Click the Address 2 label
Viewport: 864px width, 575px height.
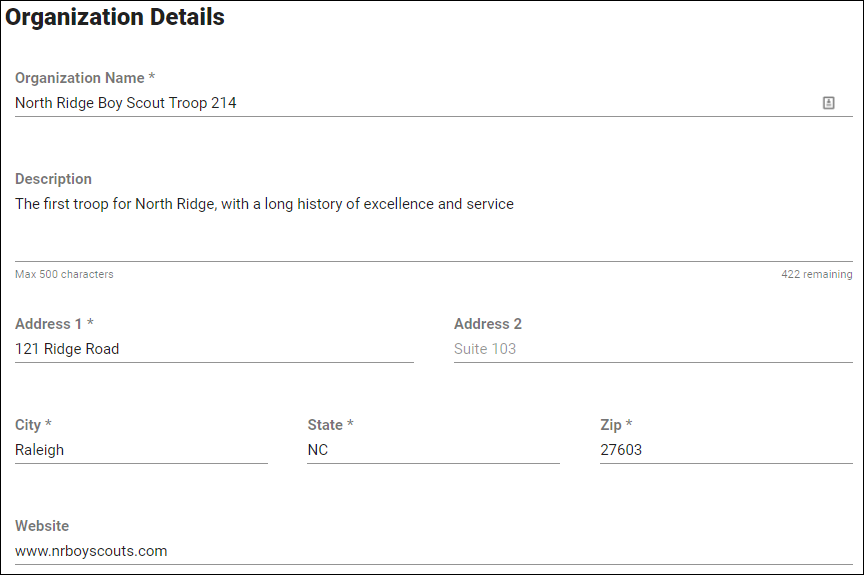[x=488, y=324]
